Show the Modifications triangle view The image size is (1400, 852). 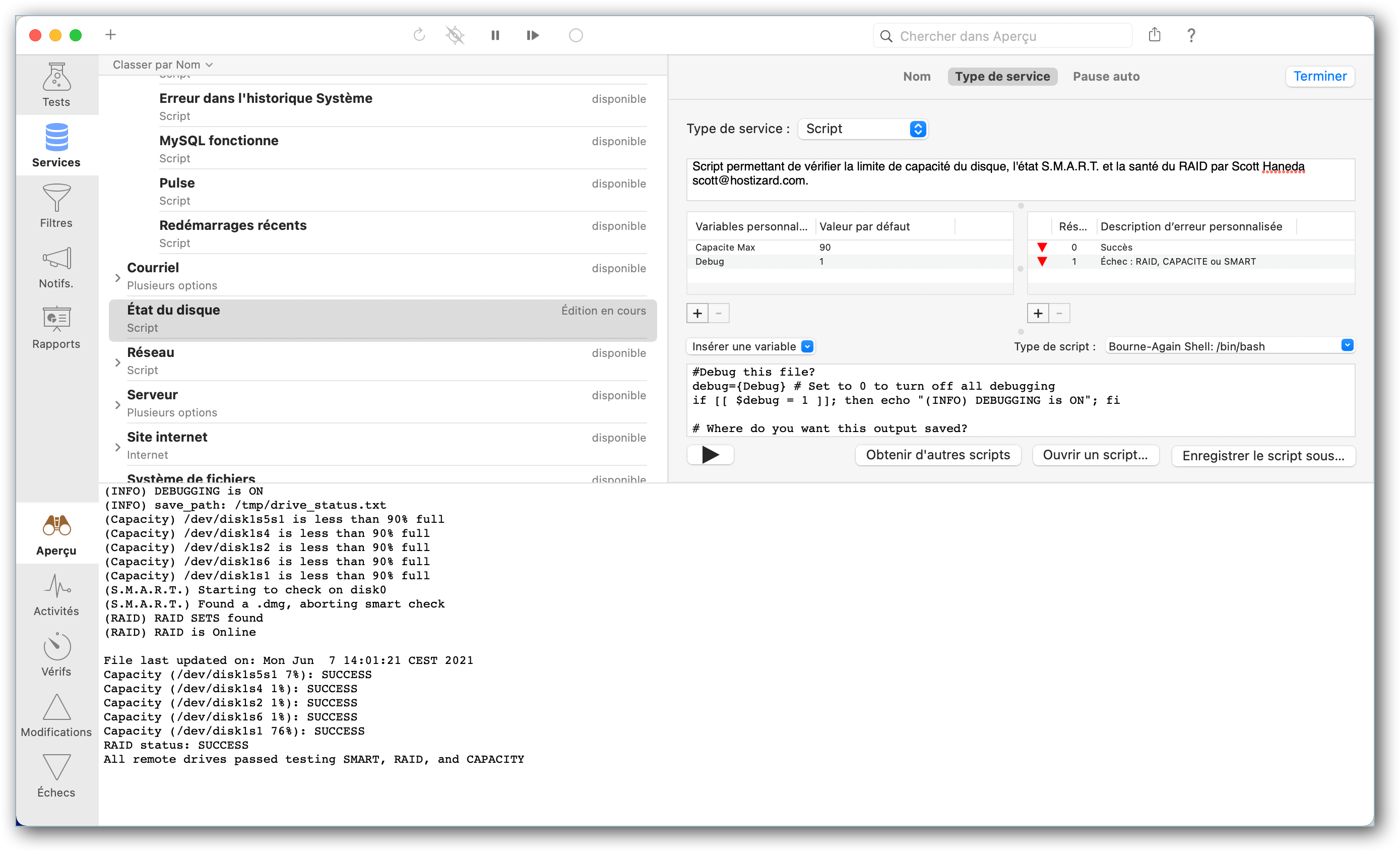coord(56,715)
